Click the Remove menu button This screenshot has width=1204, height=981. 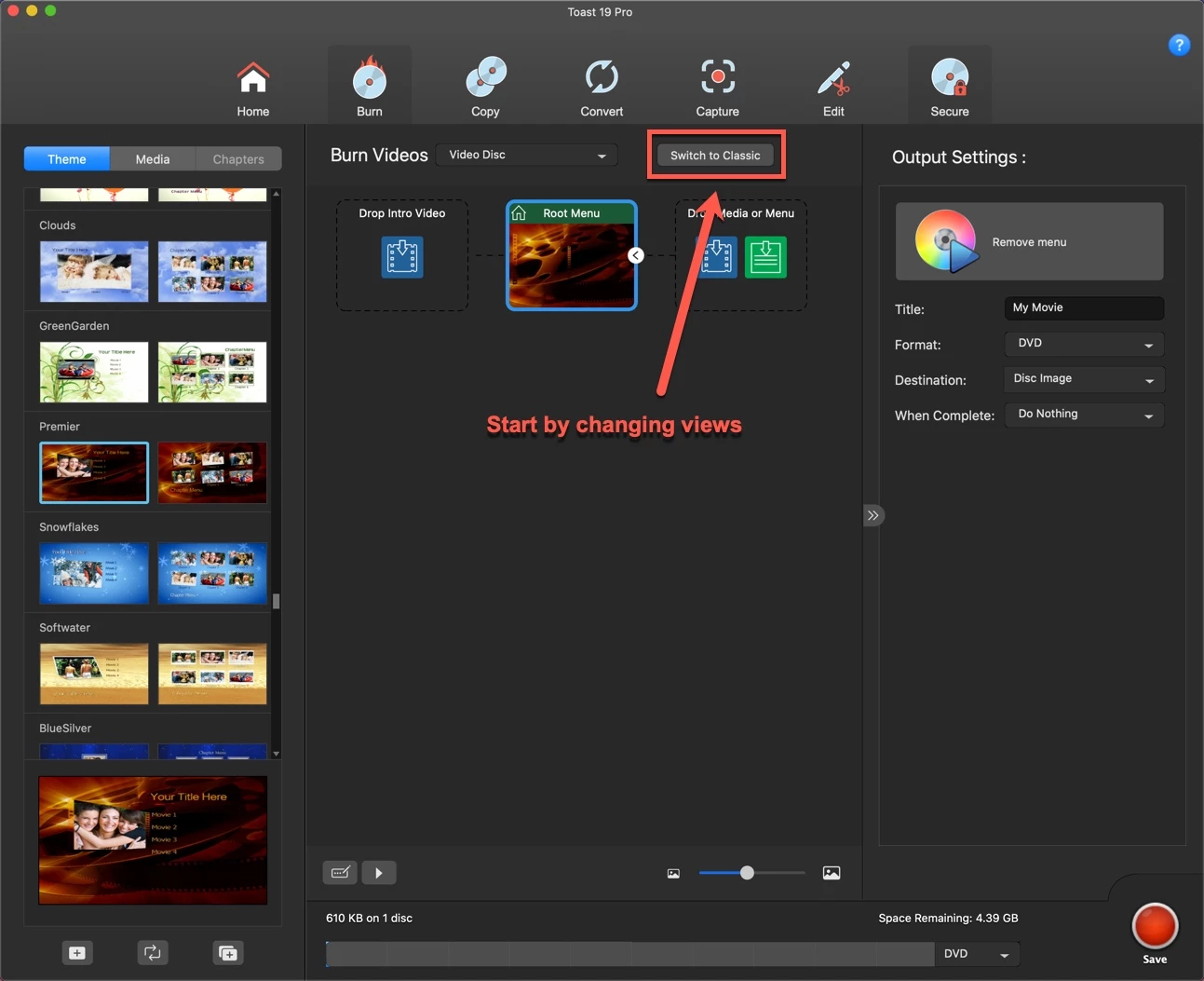coord(1029,241)
